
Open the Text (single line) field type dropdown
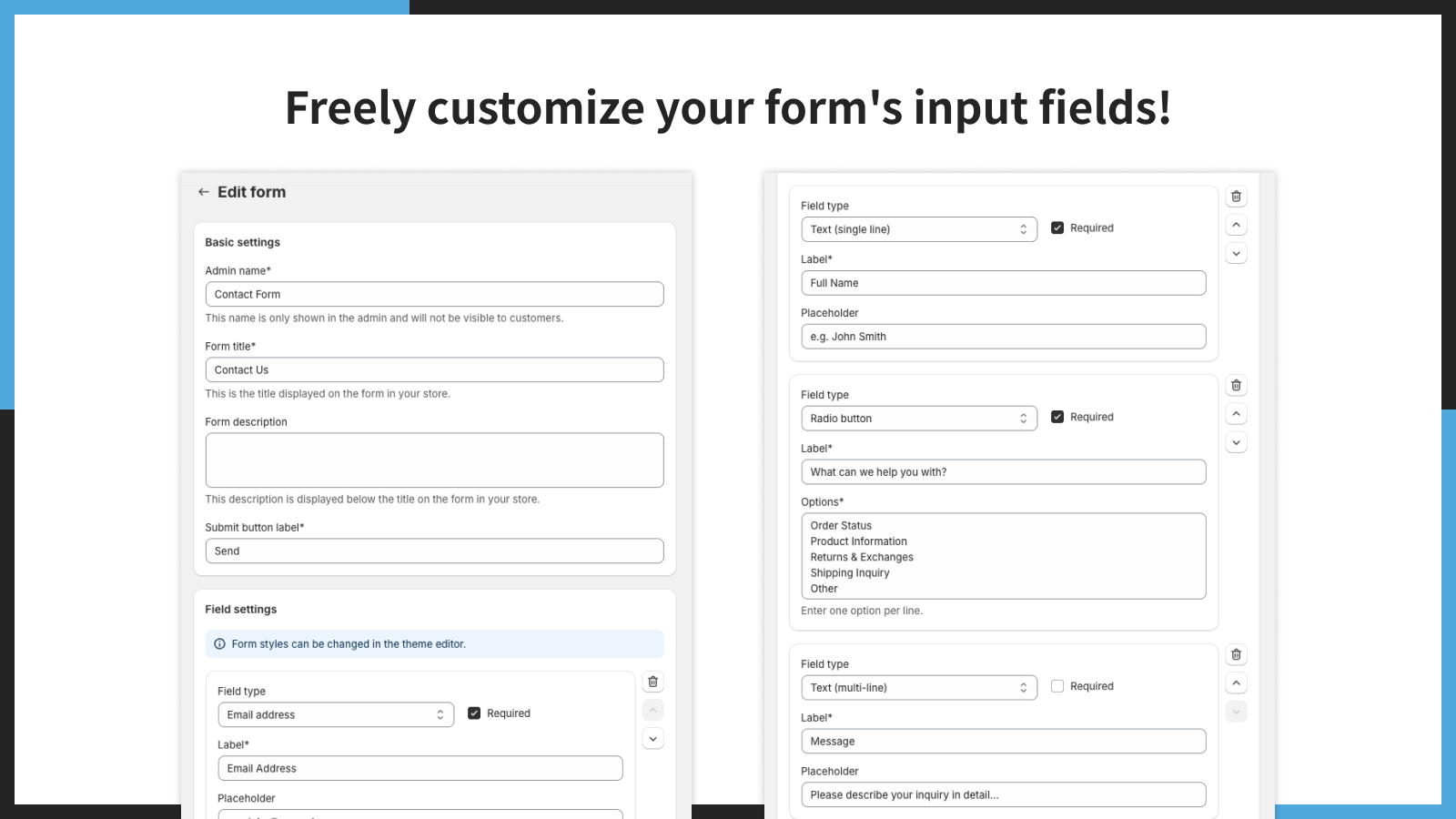tap(919, 229)
